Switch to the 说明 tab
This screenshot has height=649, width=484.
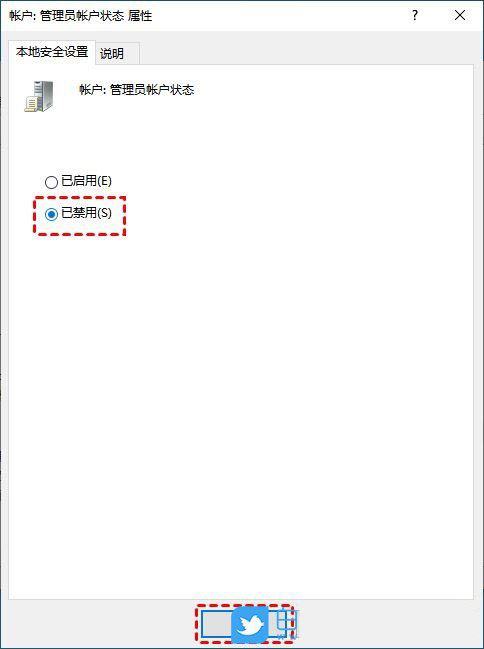(112, 53)
